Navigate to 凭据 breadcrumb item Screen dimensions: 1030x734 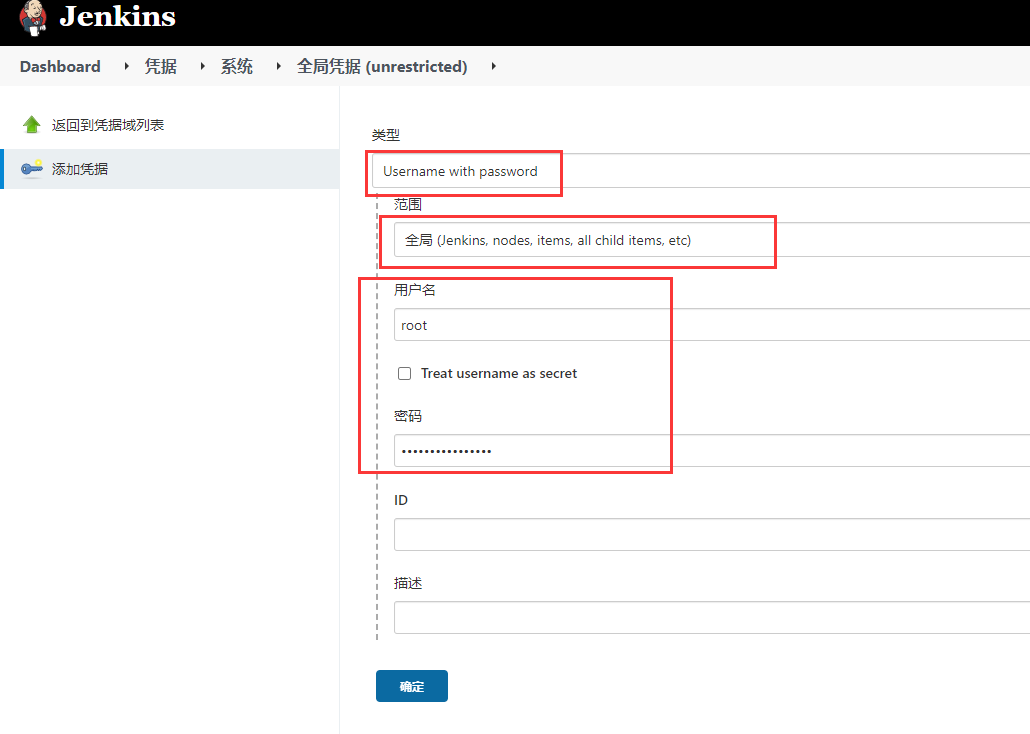(161, 67)
